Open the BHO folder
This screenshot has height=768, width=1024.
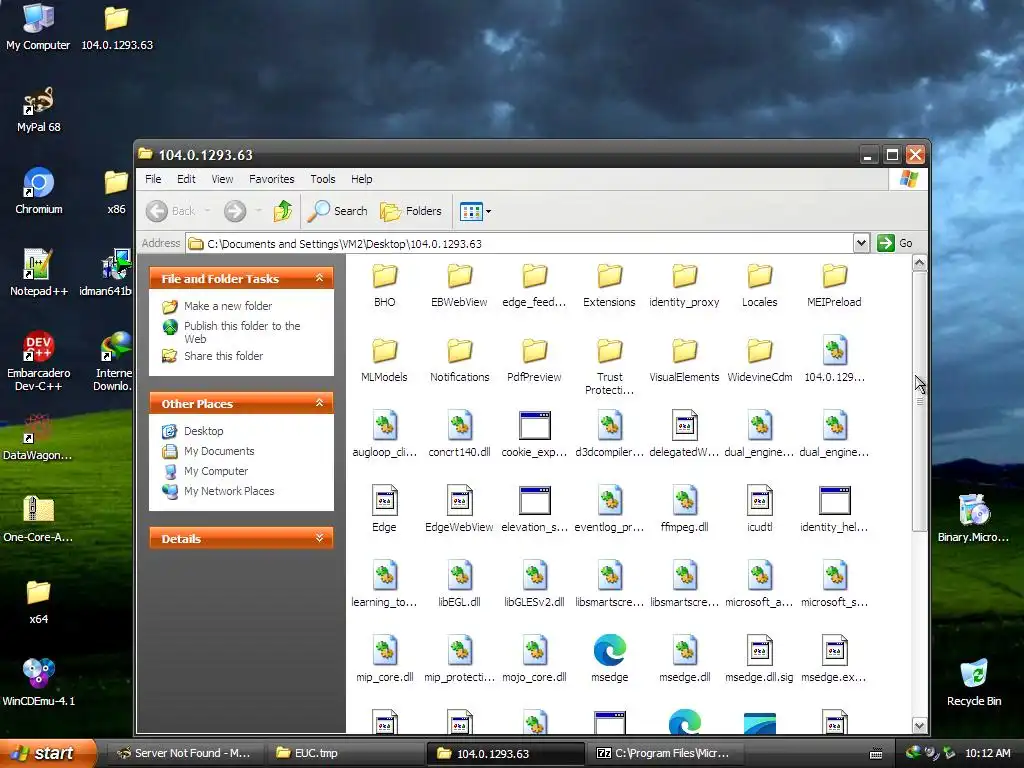(x=385, y=285)
